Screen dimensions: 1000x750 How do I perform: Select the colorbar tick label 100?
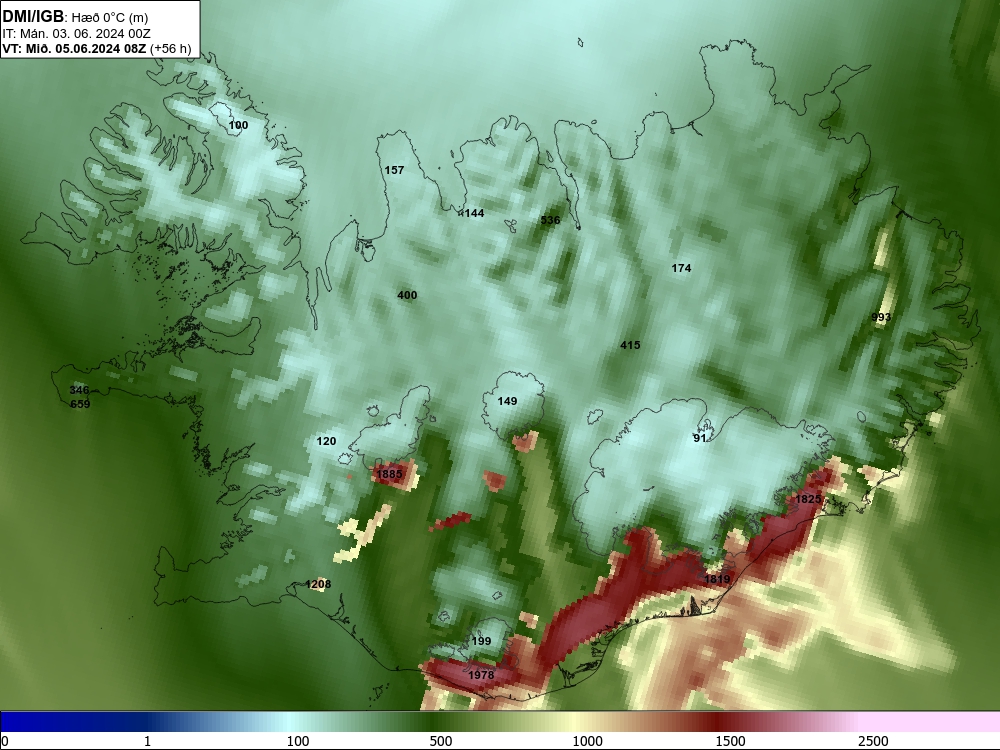(298, 741)
